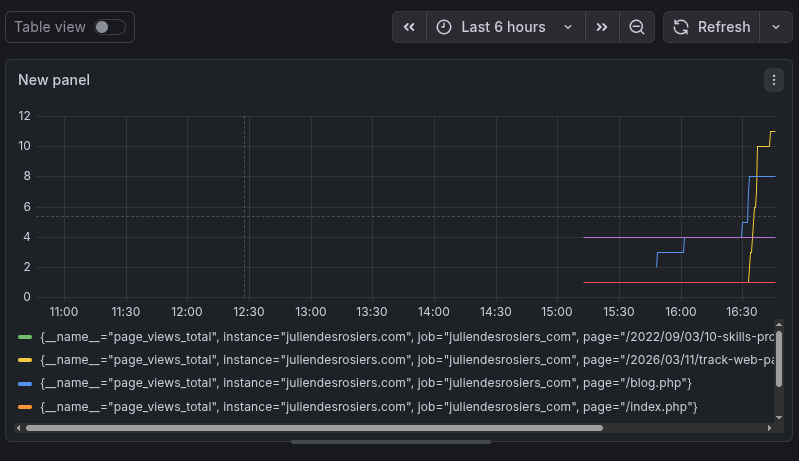Click the New panel title

coord(54,80)
